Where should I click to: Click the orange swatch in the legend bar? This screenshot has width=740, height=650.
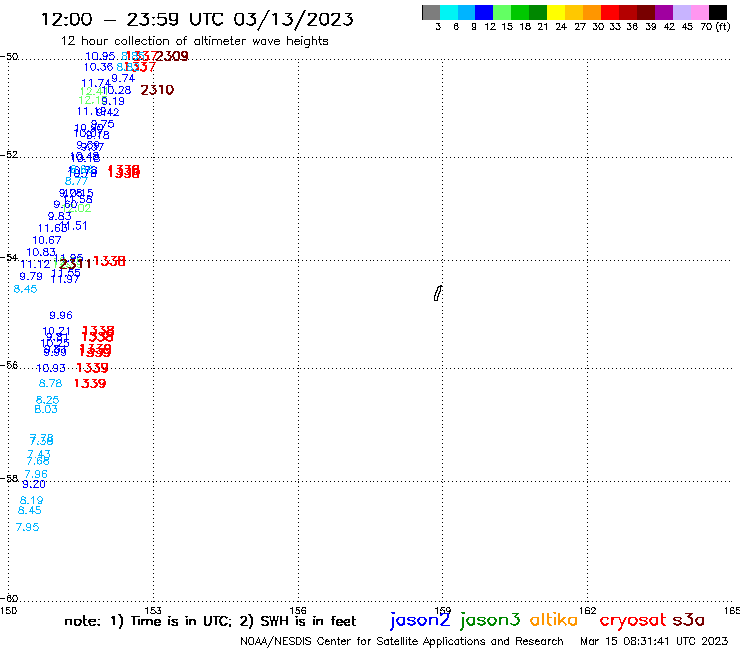592,12
